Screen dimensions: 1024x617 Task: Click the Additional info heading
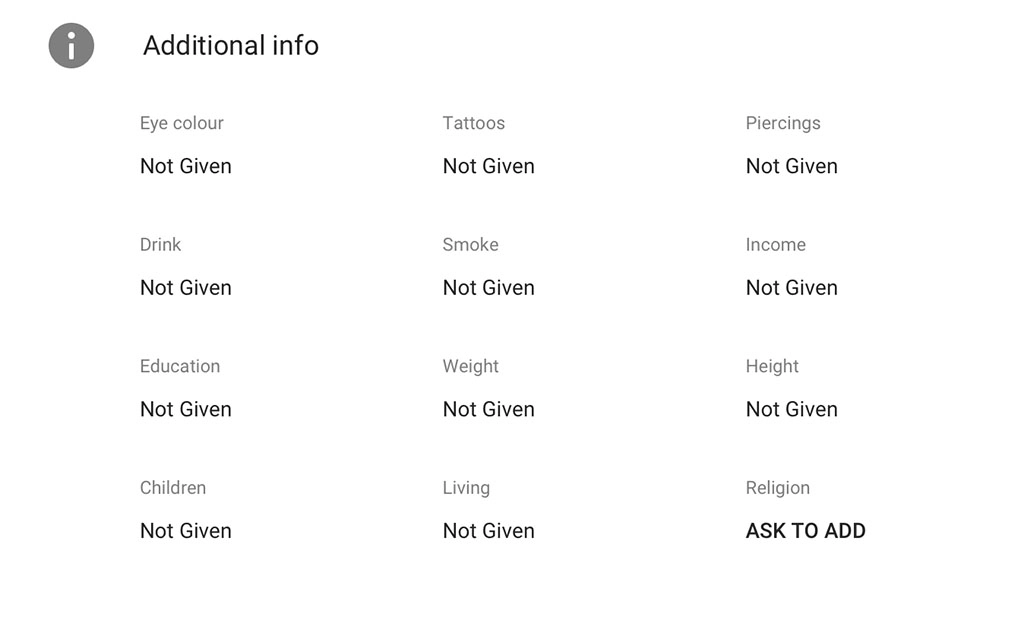[x=231, y=45]
